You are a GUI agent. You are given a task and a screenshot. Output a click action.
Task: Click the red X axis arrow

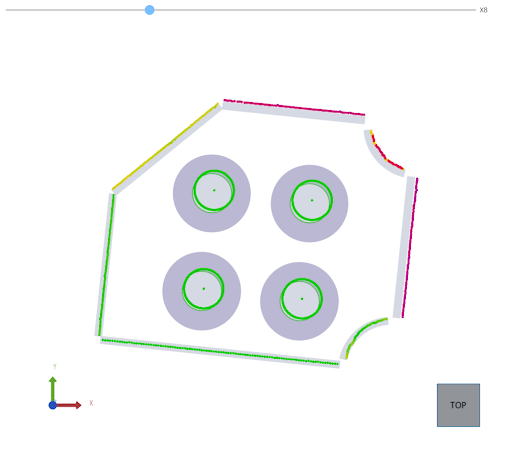[69, 405]
